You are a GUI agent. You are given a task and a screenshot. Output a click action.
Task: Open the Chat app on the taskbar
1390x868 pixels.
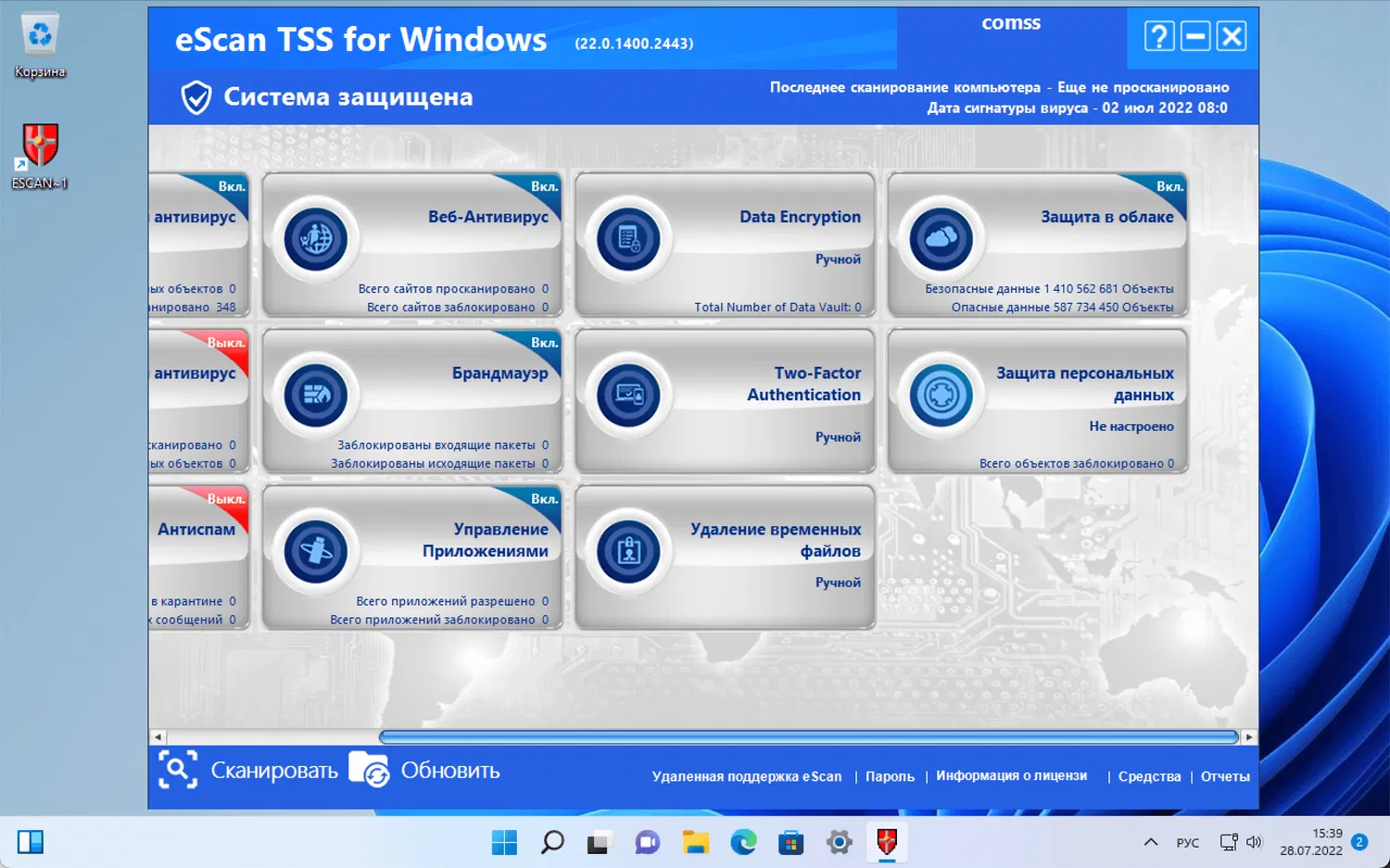[647, 842]
